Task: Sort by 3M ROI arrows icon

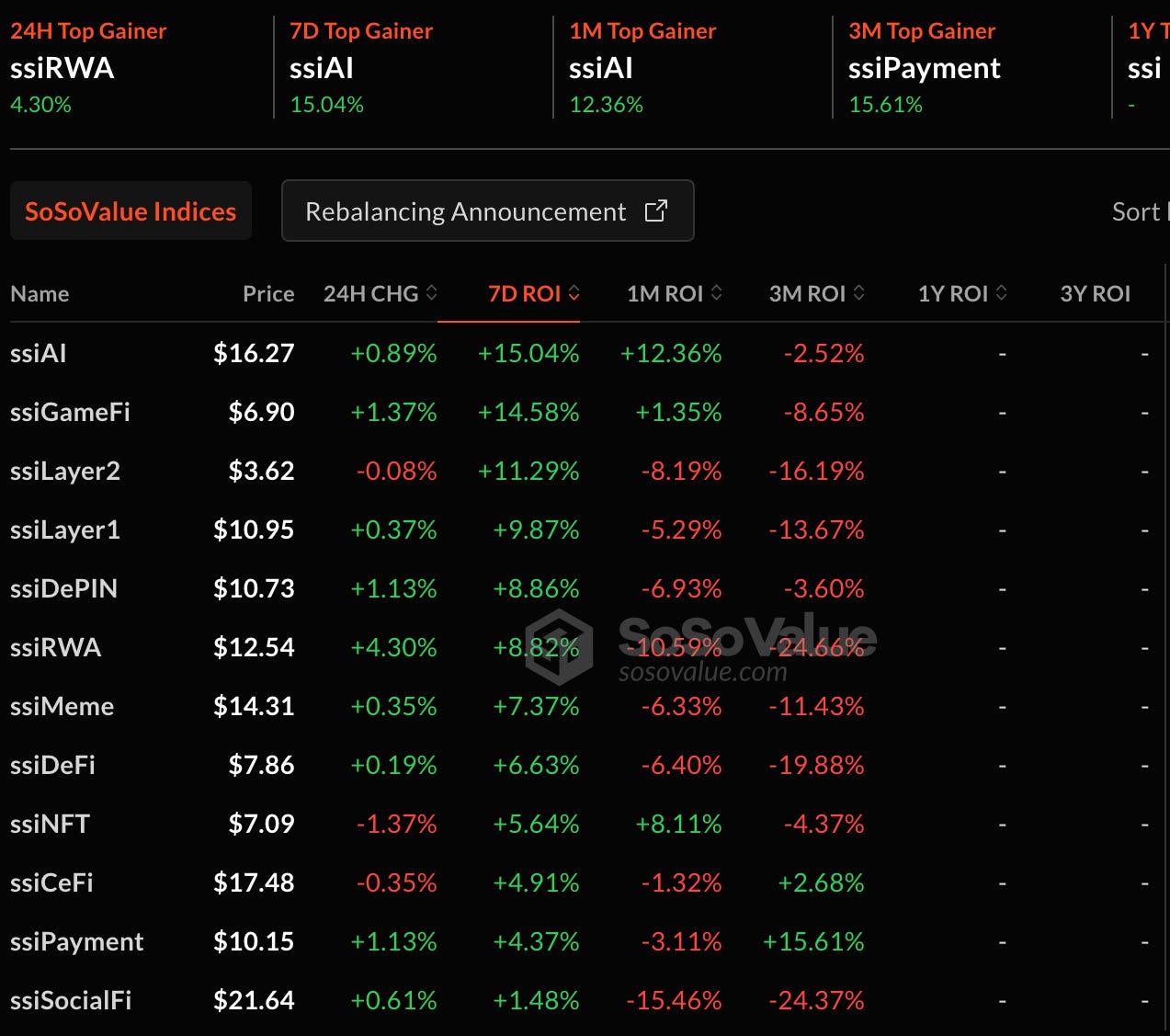Action: tap(858, 293)
